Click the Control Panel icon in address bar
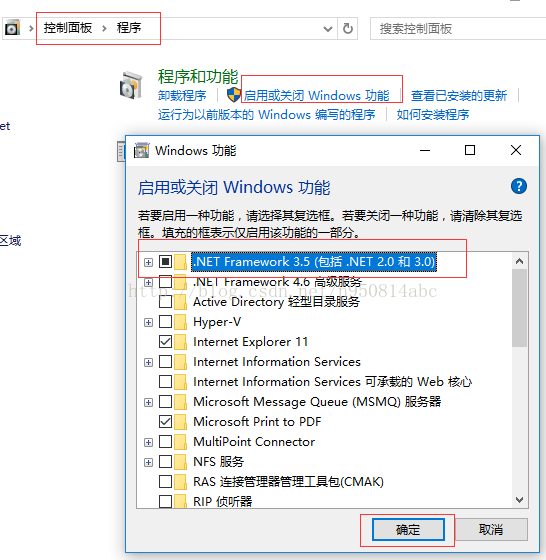 (x=12, y=28)
